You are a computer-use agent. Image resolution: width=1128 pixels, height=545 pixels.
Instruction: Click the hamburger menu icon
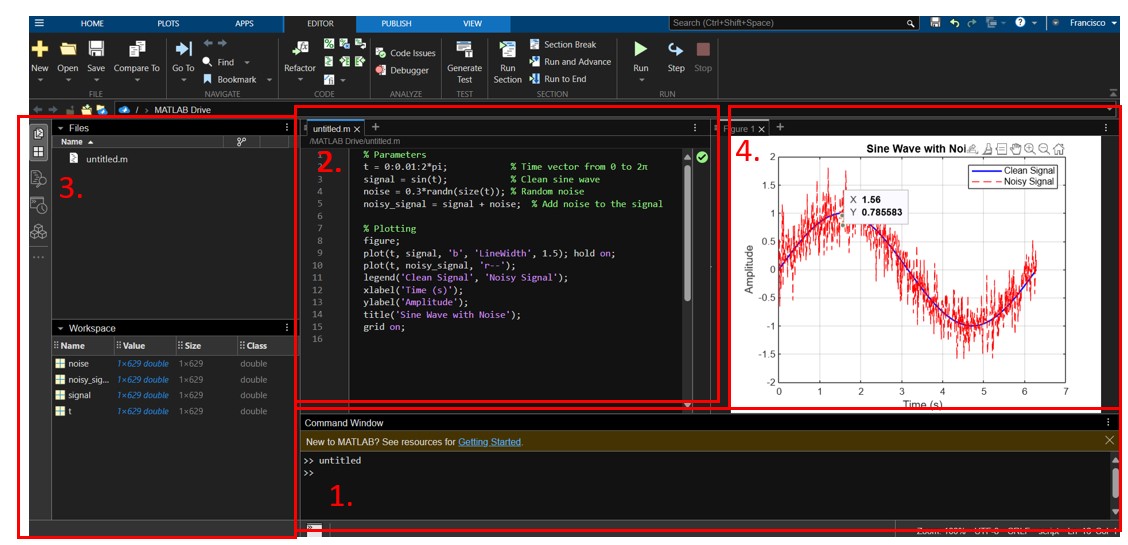[39, 23]
